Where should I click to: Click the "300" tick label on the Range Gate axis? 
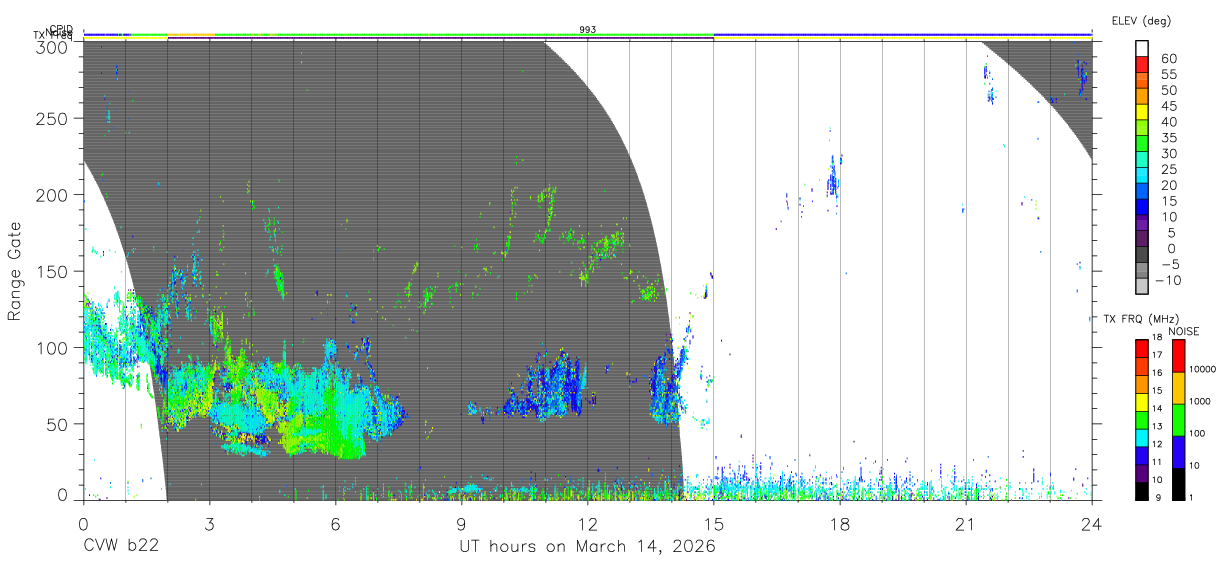click(51, 46)
